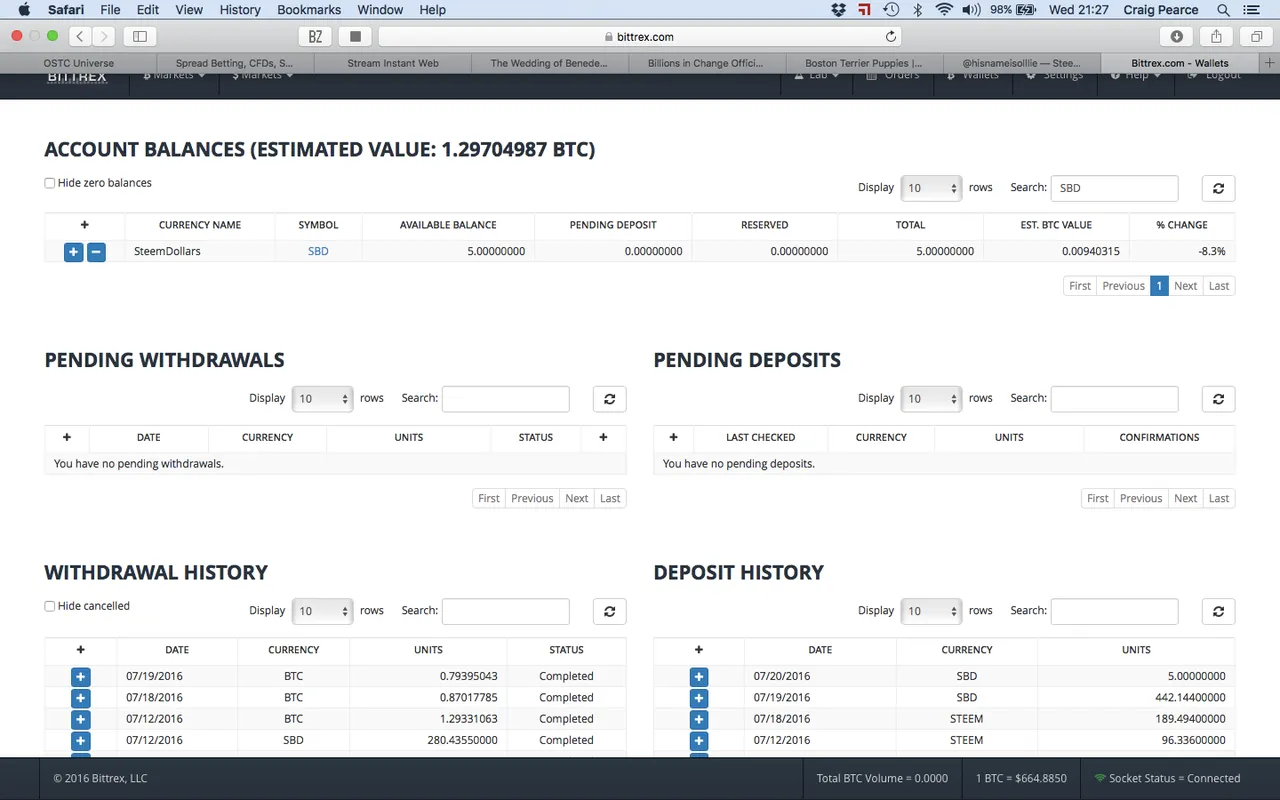Expand the 280.43550000 SBD withdrawal row
Image resolution: width=1280 pixels, height=800 pixels.
[81, 741]
